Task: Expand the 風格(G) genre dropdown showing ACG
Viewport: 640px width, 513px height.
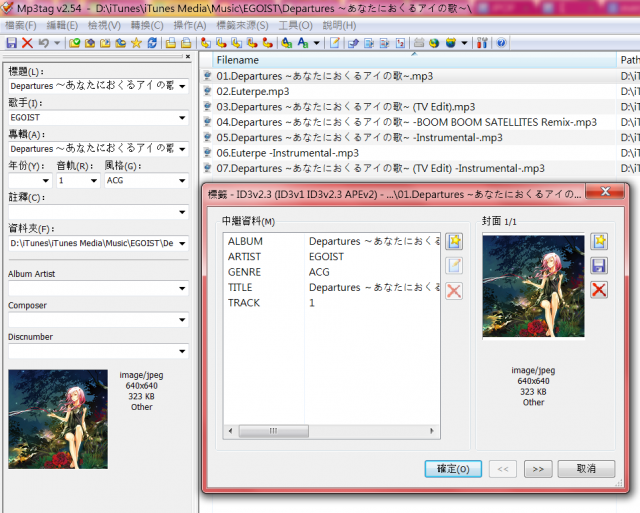Action: (182, 180)
